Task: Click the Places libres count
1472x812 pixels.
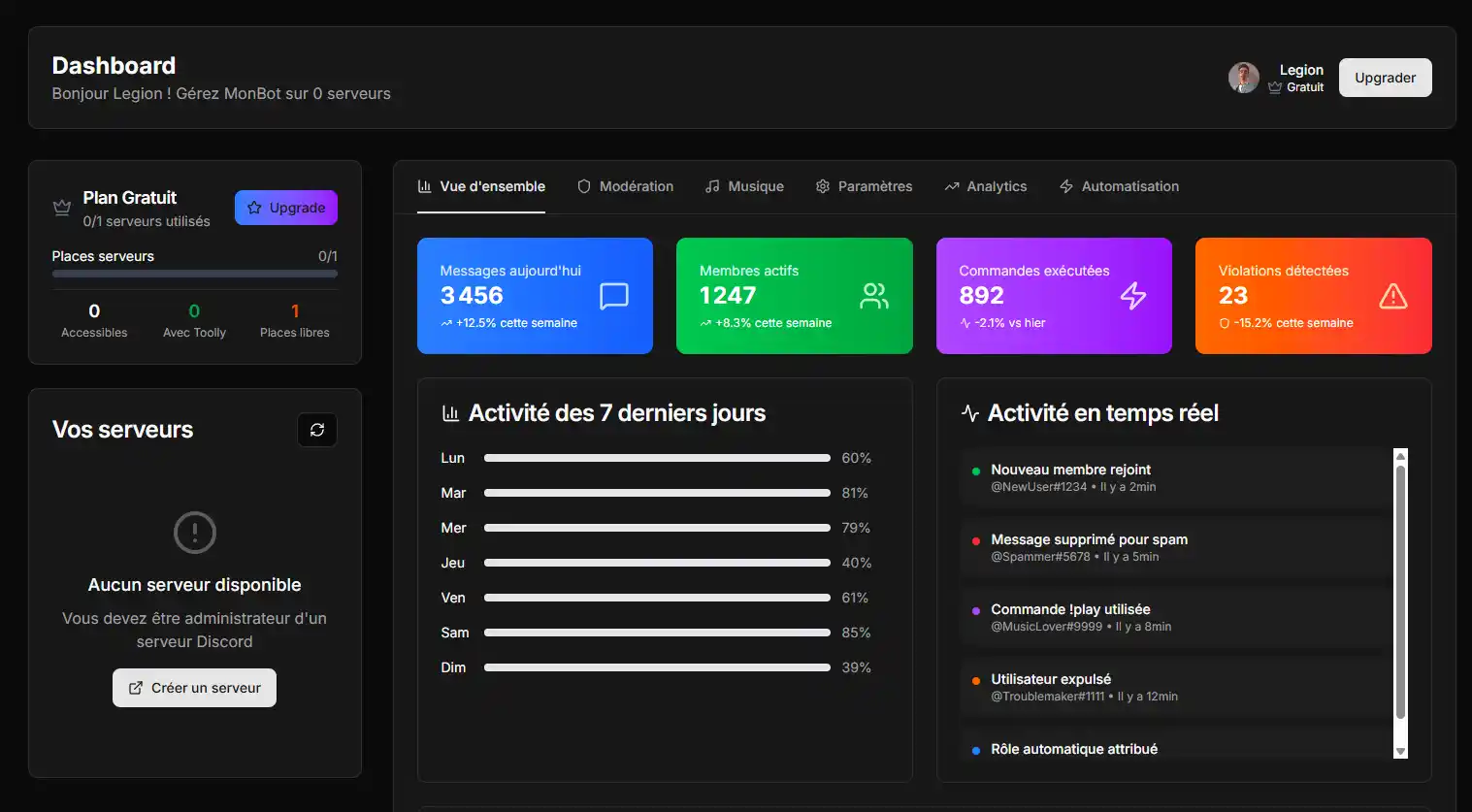Action: 295,311
